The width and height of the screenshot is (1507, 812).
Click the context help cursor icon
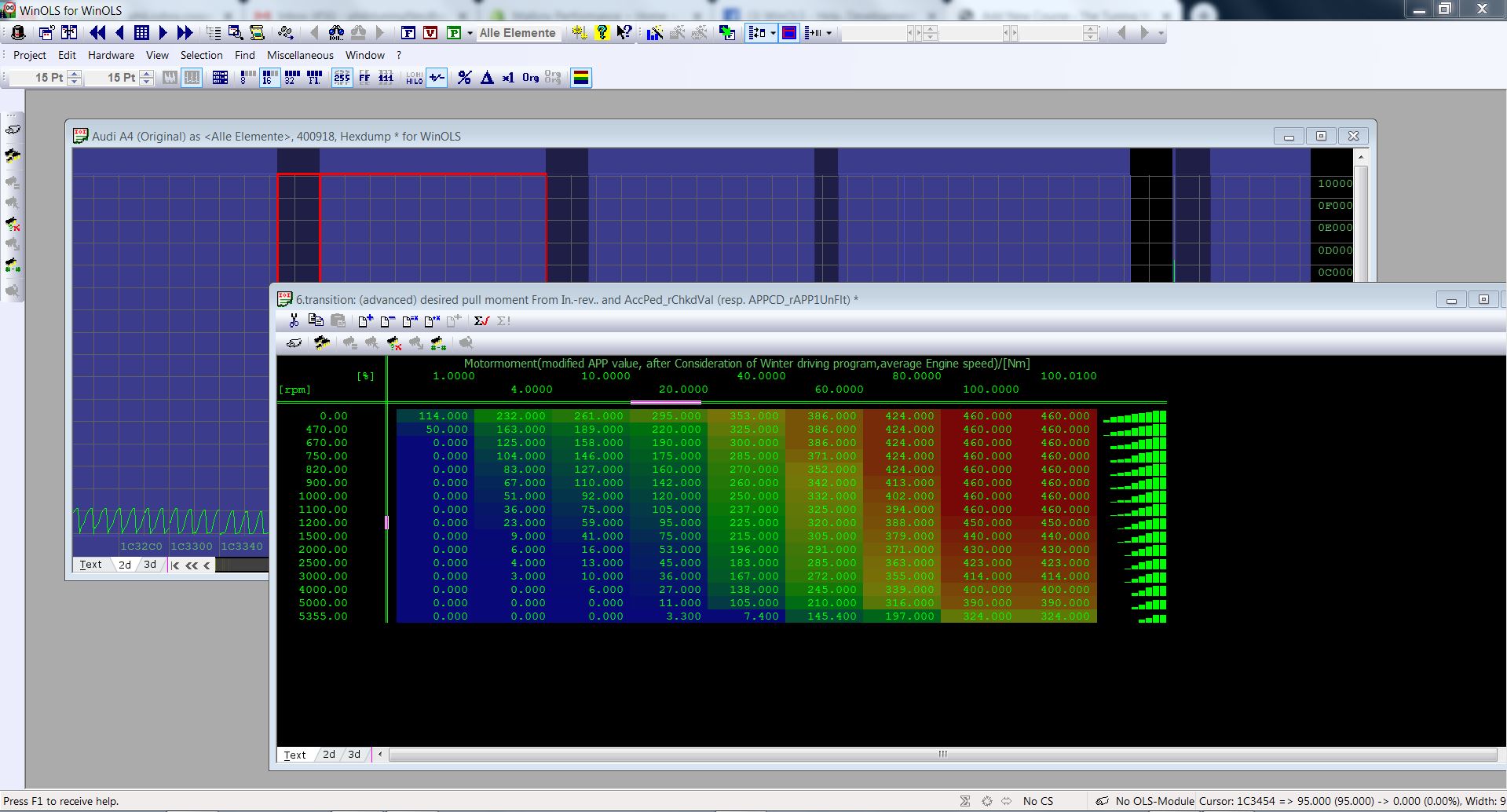624,33
